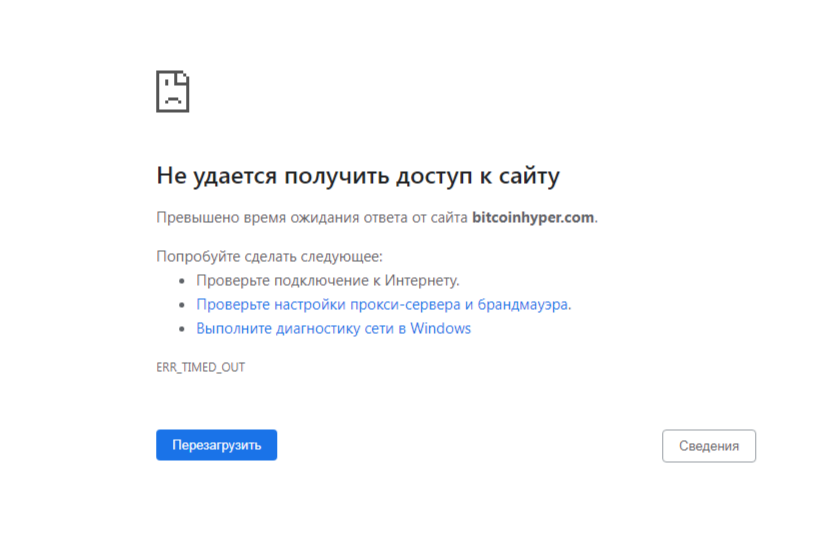Image resolution: width=817 pixels, height=536 pixels.
Task: Click heading Не удается получить доступ к сайту
Action: (357, 176)
